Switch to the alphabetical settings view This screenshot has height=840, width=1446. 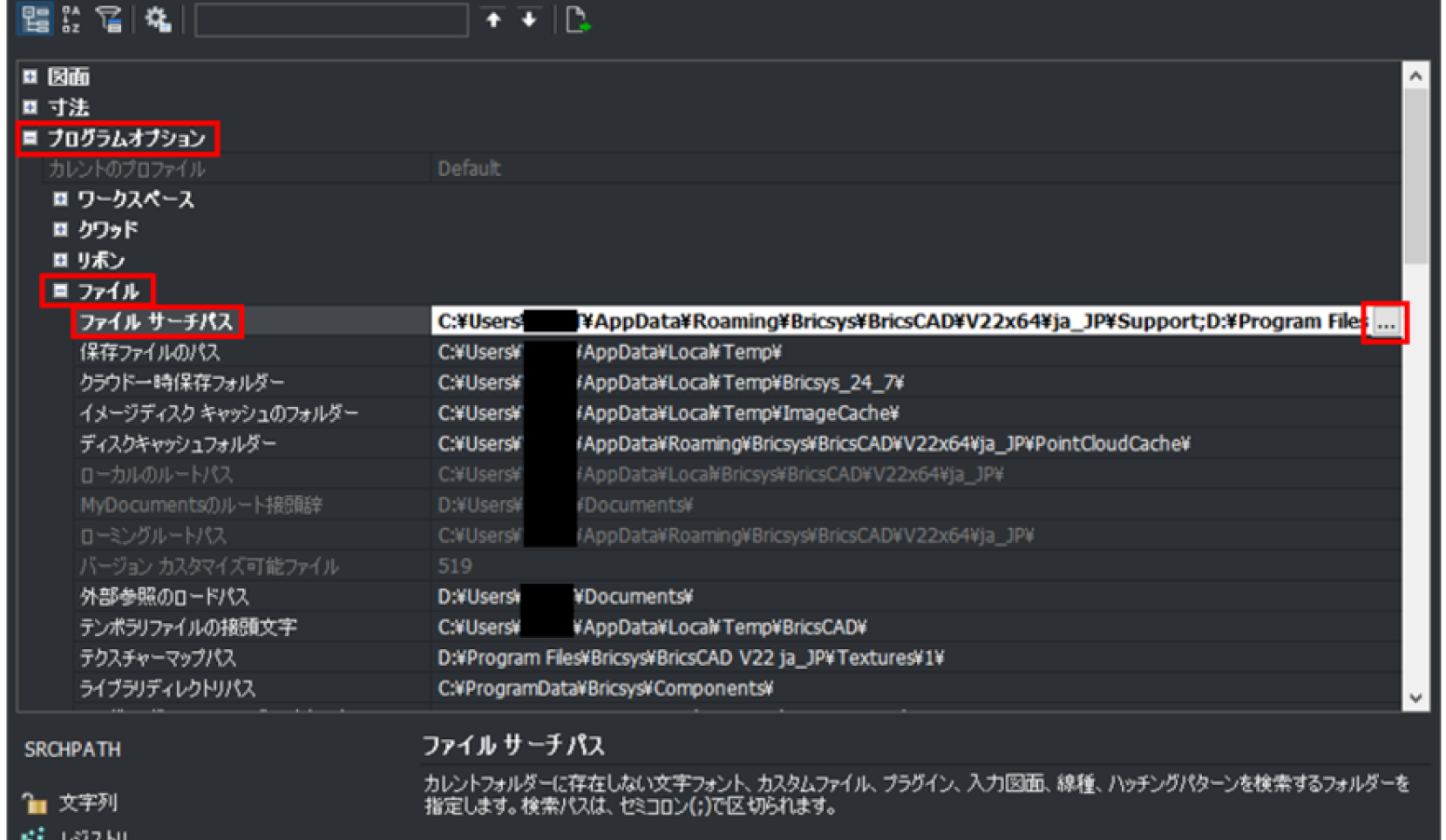pyautogui.click(x=71, y=19)
